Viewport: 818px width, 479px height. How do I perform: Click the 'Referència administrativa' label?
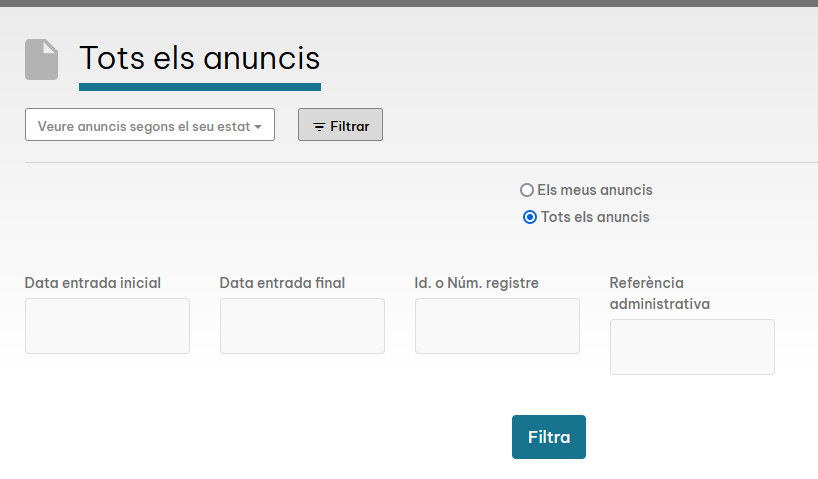click(x=660, y=293)
